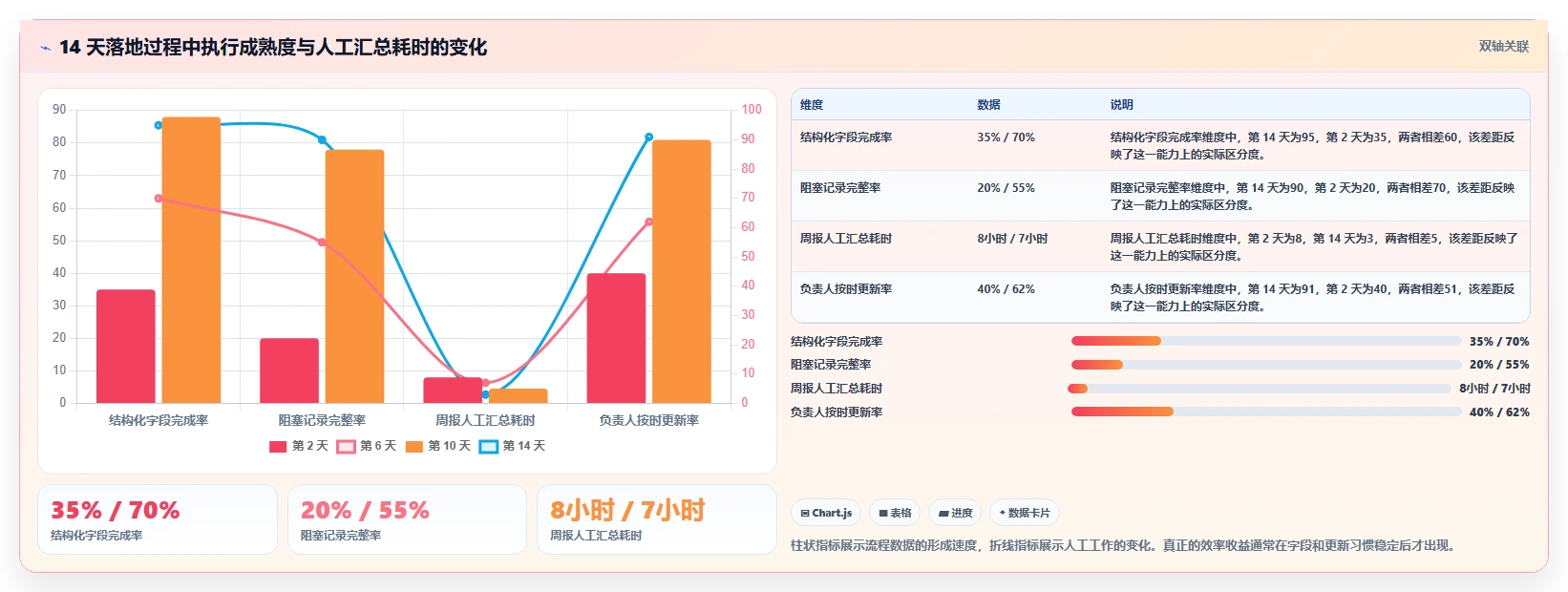Click the 20% / 55% table cell
This screenshot has height=592, width=1568.
pyautogui.click(x=1006, y=188)
